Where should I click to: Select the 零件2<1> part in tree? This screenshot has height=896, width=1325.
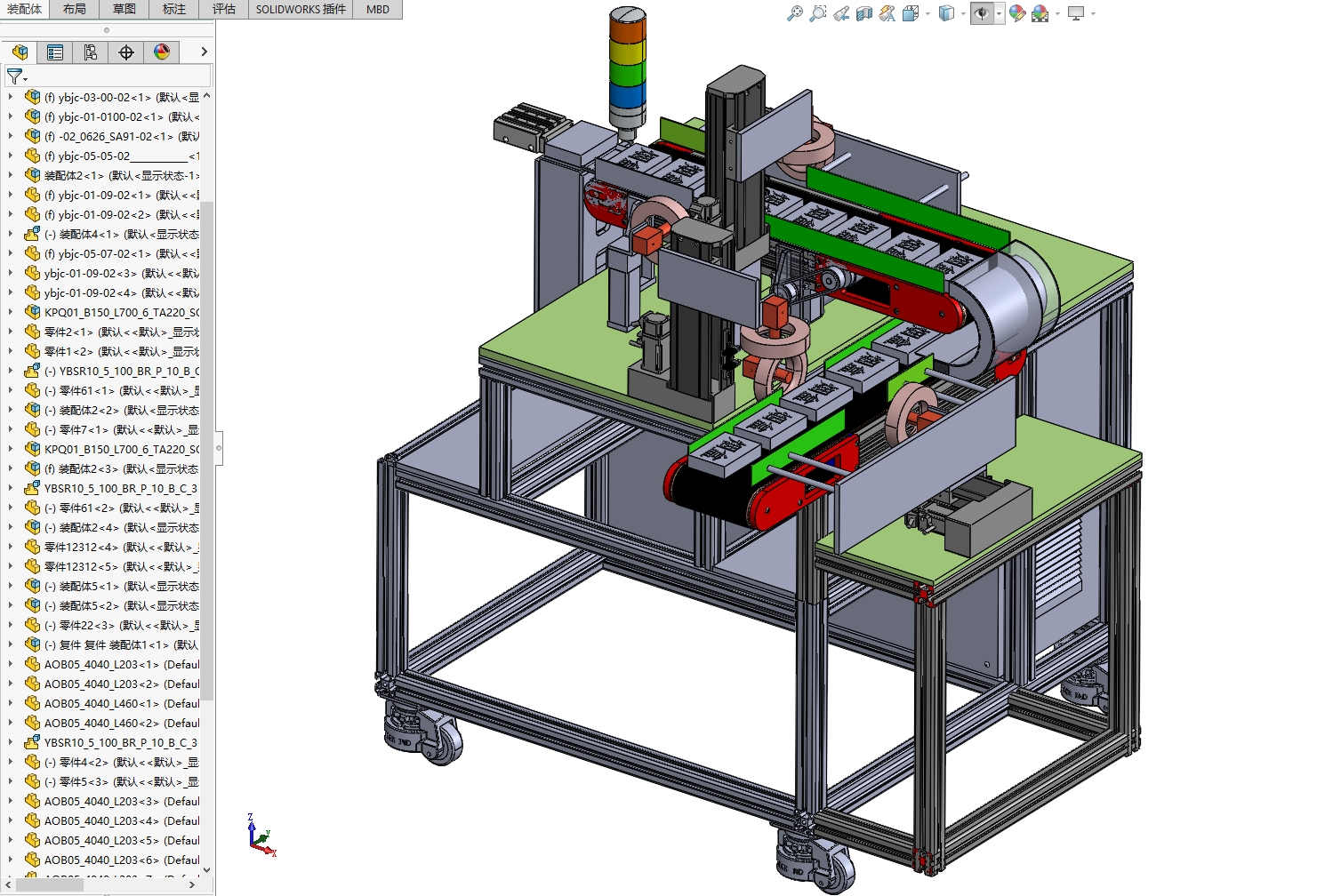(112, 332)
